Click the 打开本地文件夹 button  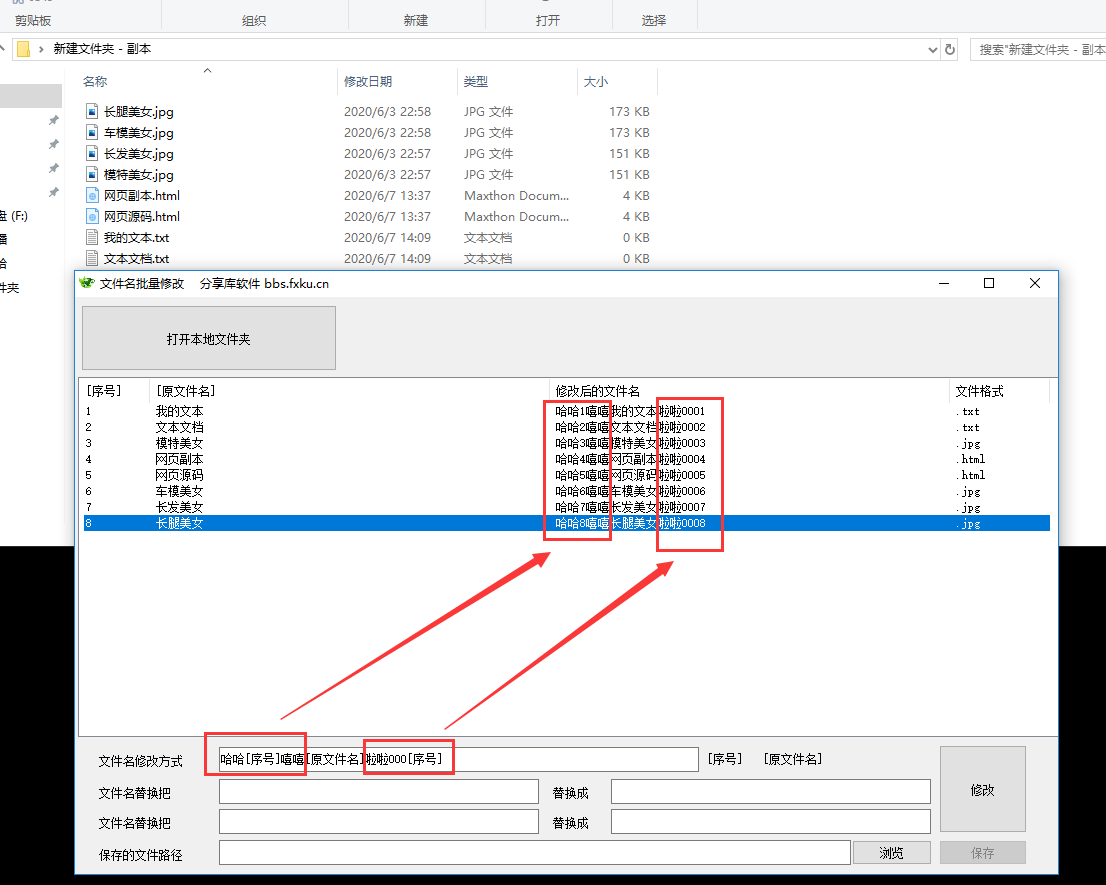[x=209, y=339]
